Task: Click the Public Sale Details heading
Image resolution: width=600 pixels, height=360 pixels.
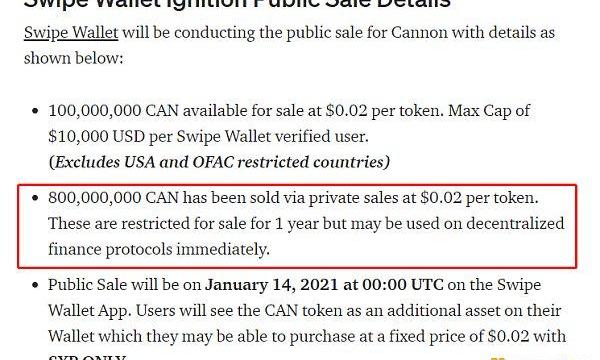Action: pos(237,4)
